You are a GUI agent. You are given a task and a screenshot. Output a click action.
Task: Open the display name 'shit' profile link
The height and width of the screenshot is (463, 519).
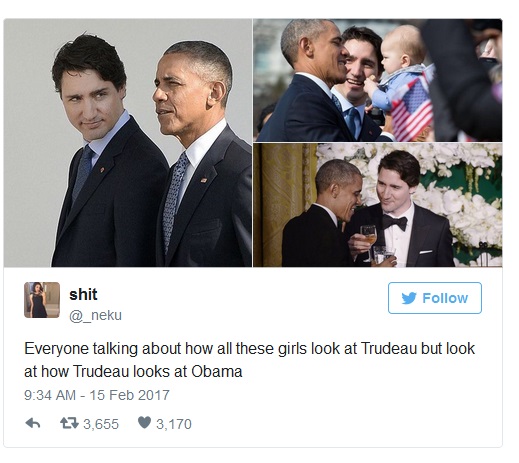tap(83, 294)
